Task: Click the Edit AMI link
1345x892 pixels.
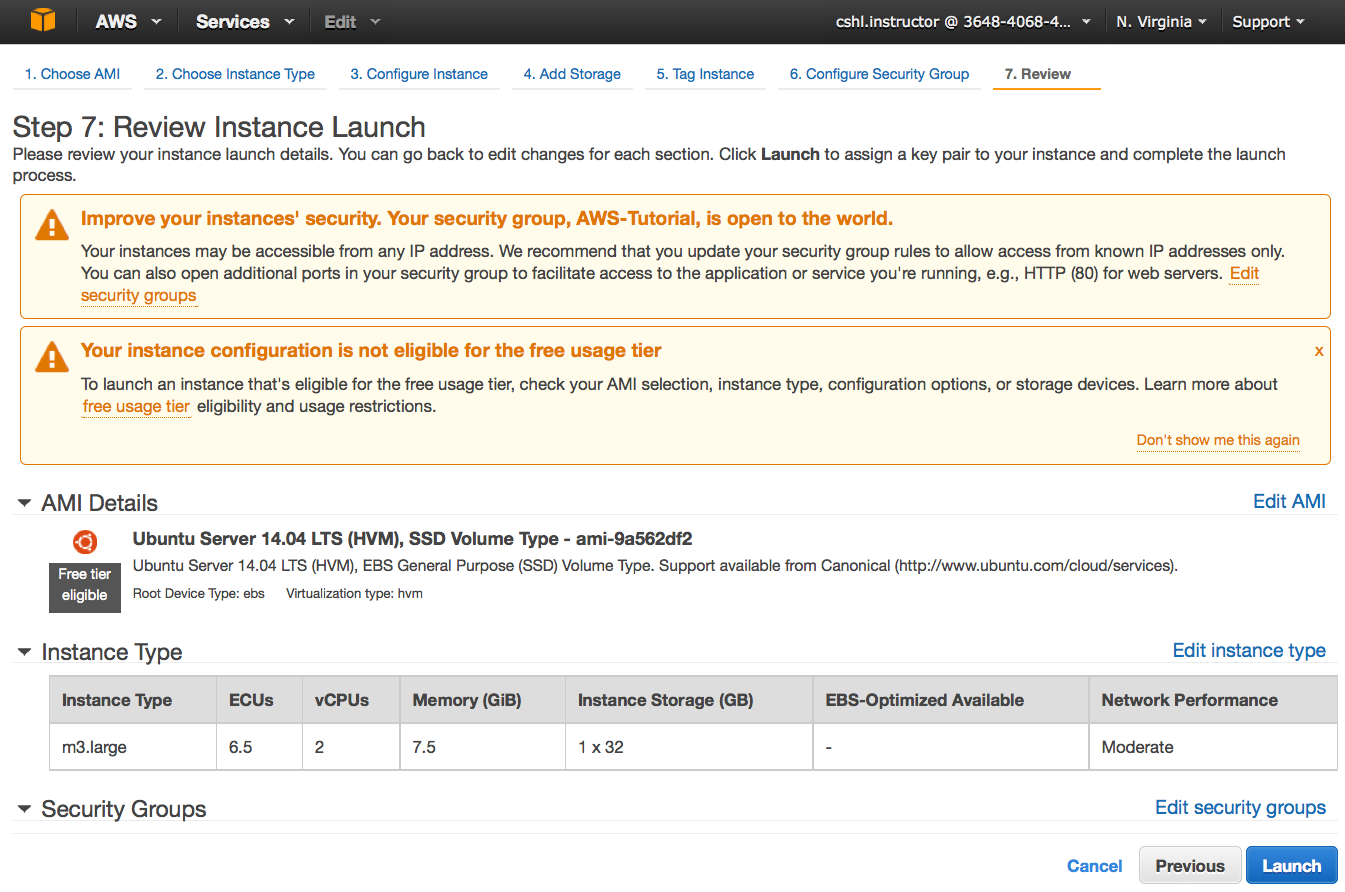Action: 1289,501
